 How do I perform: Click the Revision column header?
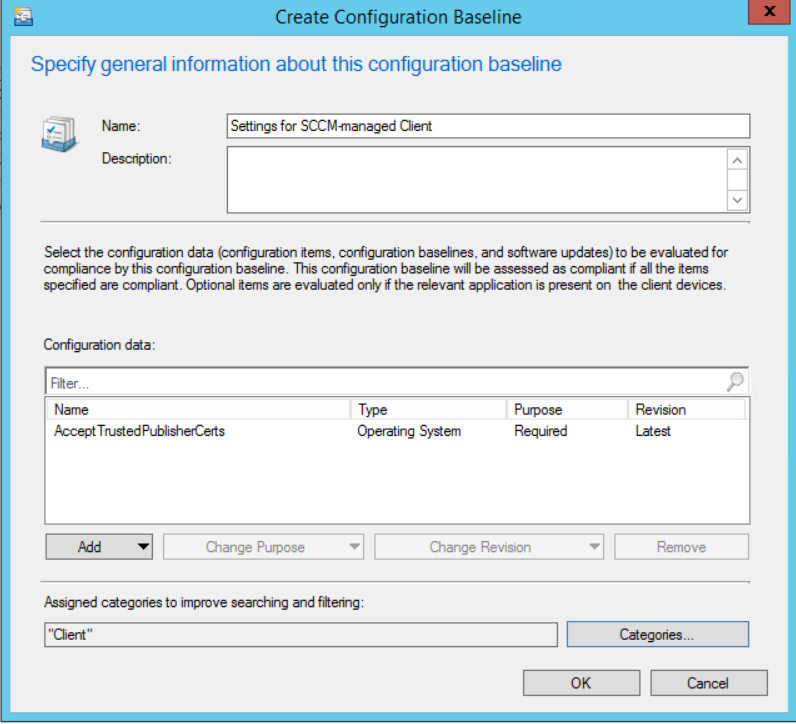(686, 409)
